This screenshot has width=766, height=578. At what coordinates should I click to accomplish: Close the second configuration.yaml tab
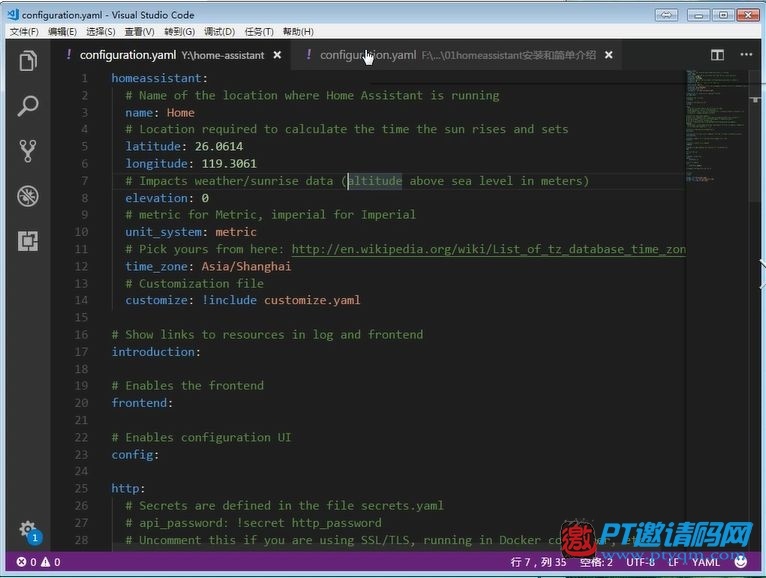pyautogui.click(x=609, y=55)
